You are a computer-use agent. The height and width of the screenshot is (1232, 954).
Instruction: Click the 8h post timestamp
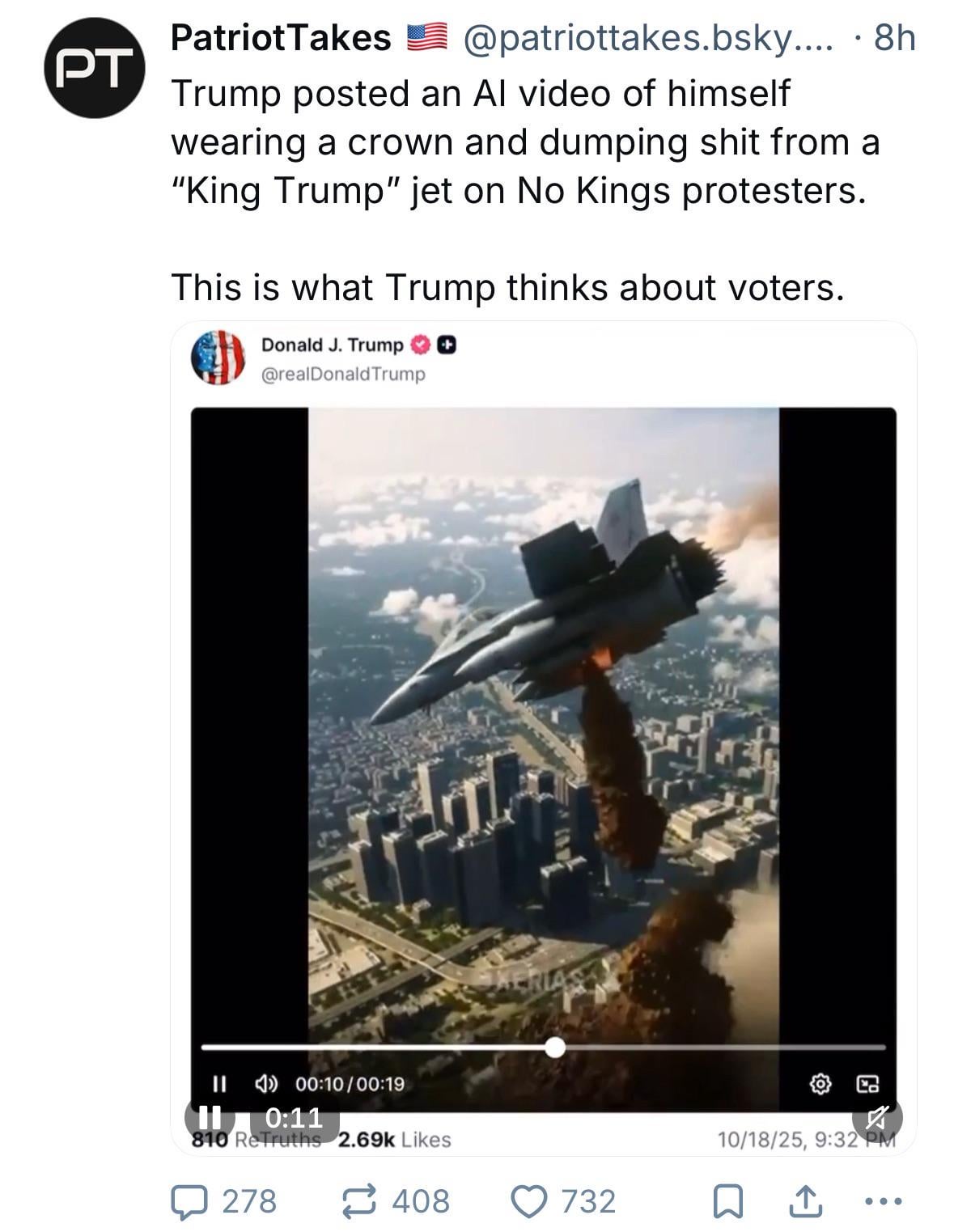tap(895, 37)
